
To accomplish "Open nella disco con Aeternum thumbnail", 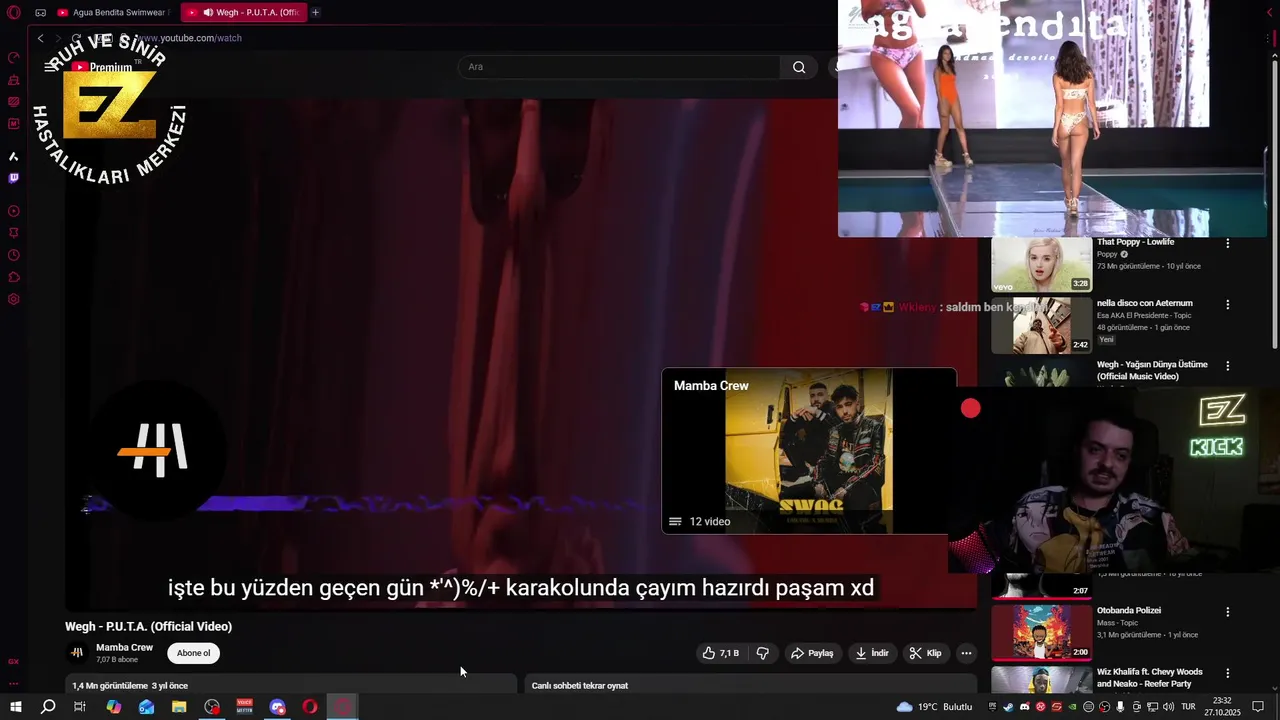I will tap(1041, 325).
